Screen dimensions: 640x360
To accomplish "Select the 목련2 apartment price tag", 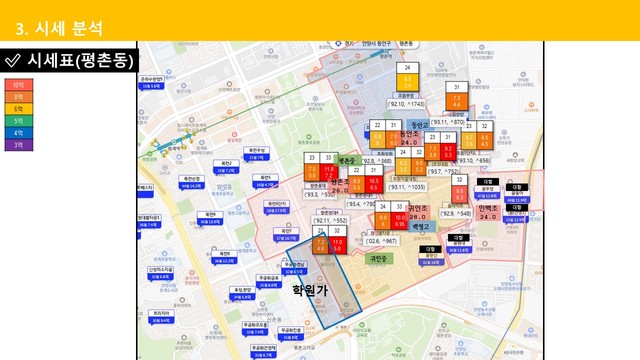I will pyautogui.click(x=226, y=167).
